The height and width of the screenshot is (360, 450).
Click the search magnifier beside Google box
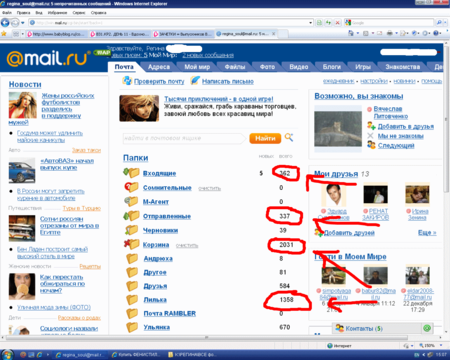(439, 23)
